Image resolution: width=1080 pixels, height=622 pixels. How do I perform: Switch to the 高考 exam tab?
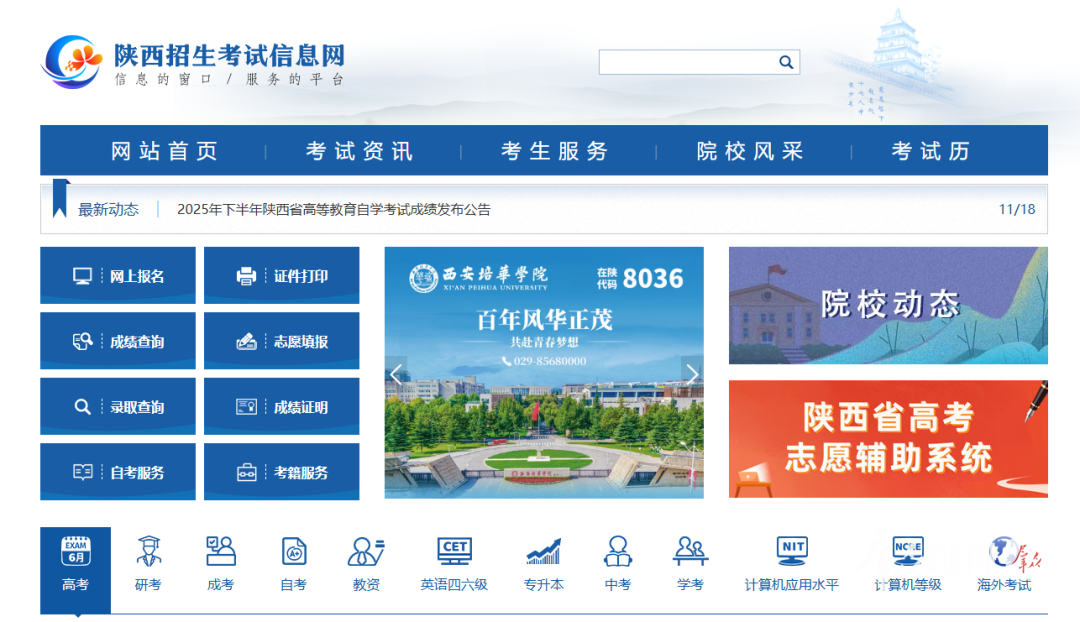(76, 563)
